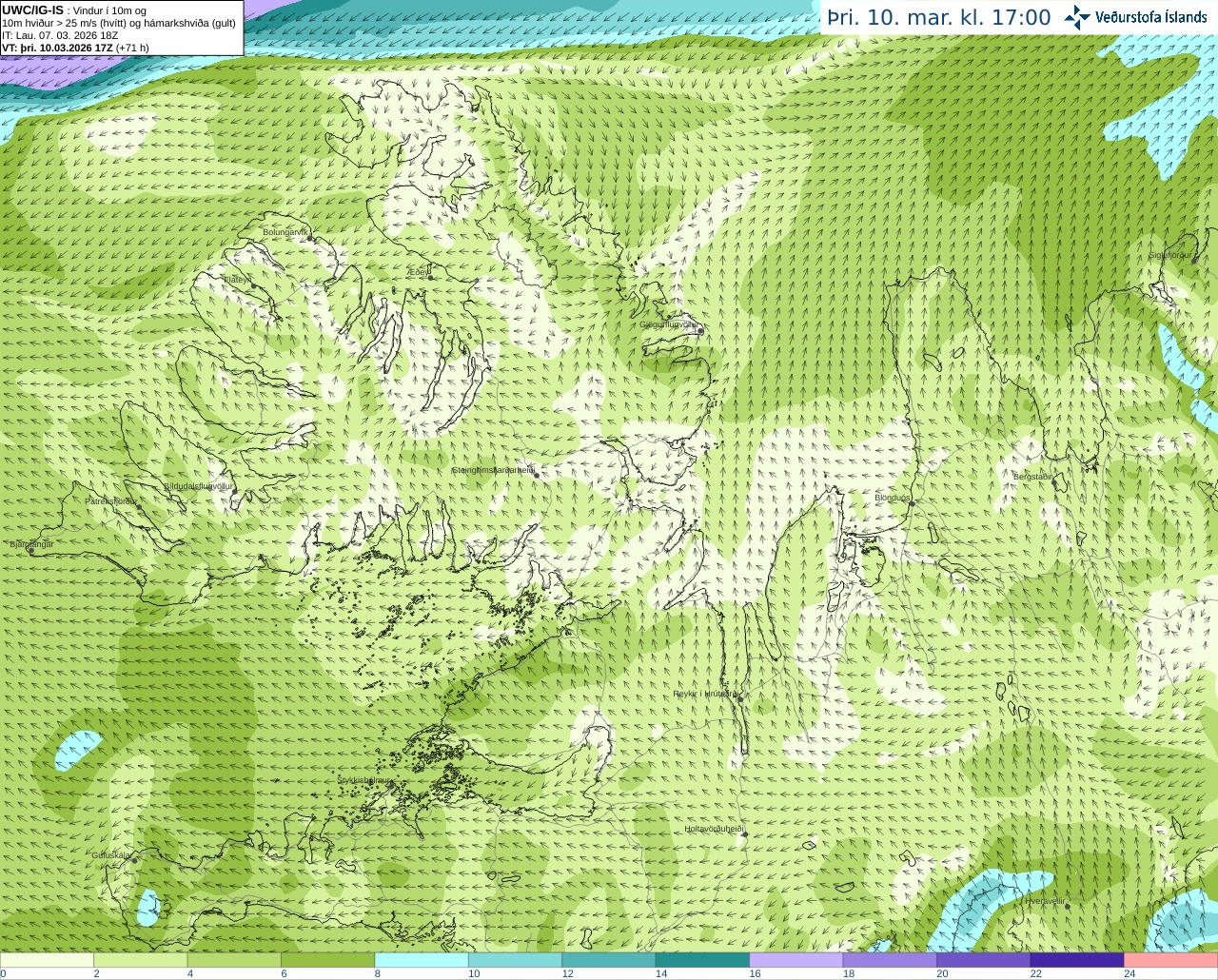Viewport: 1218px width, 980px height.
Task: Click the legend value '18'
Action: [x=849, y=973]
